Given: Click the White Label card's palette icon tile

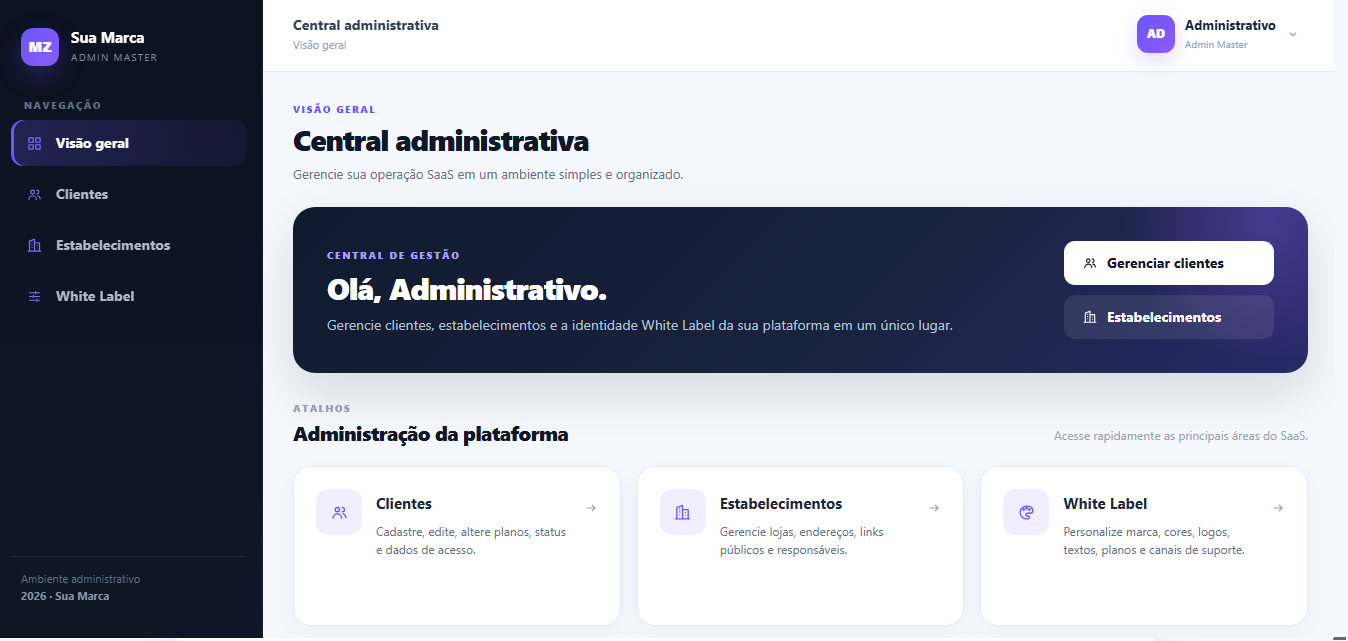Looking at the screenshot, I should 1026,512.
